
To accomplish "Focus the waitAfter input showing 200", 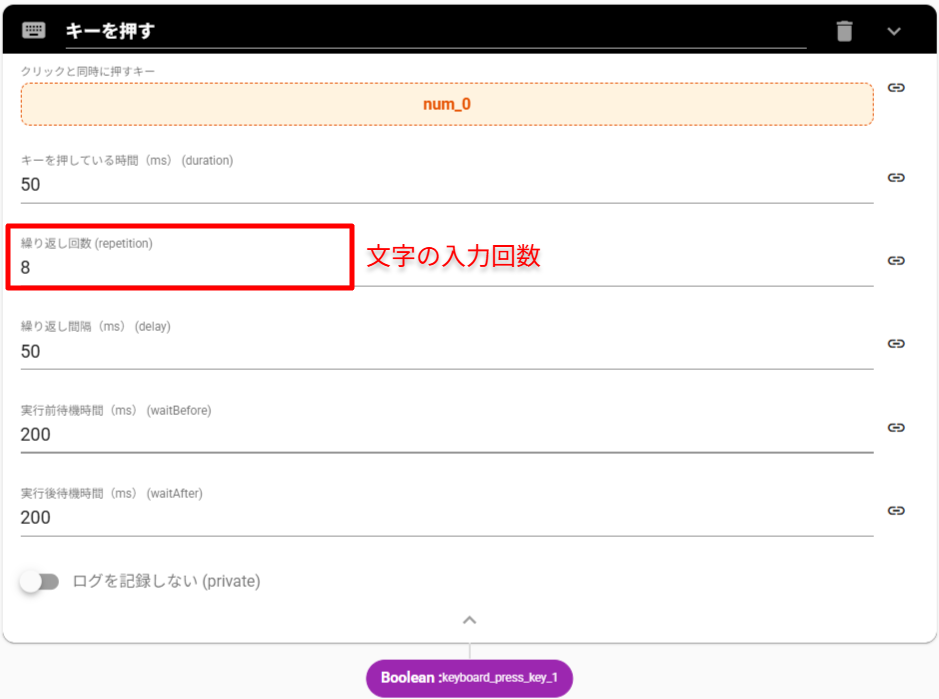I will pos(446,518).
